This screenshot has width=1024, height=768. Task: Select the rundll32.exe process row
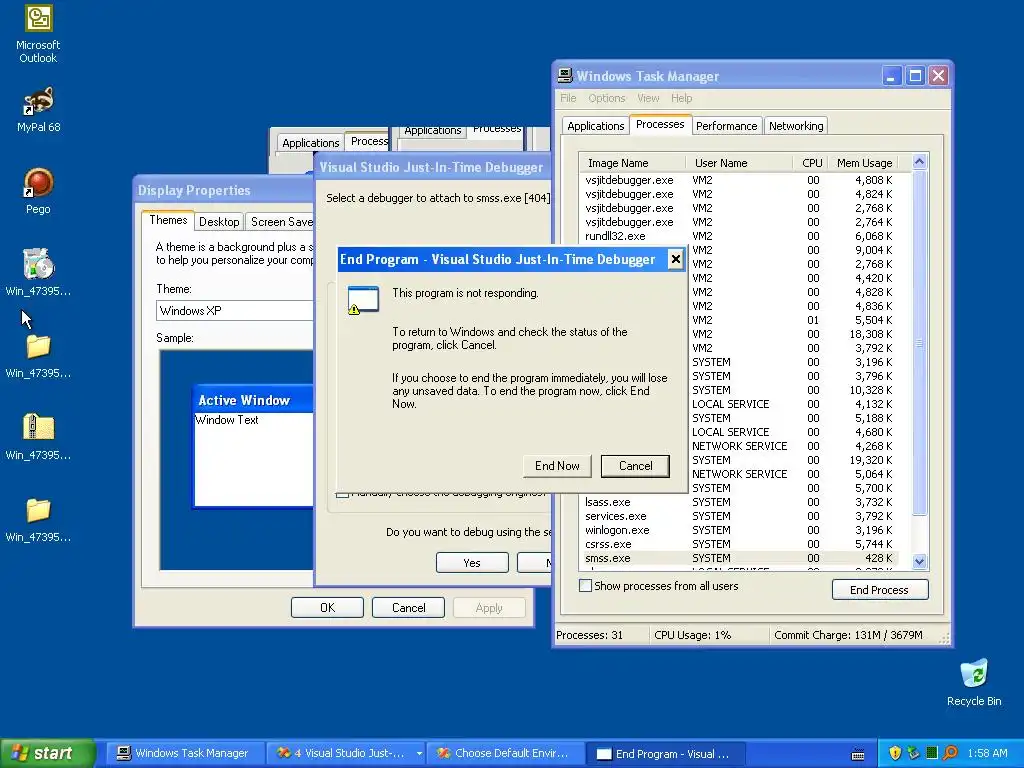tap(739, 236)
